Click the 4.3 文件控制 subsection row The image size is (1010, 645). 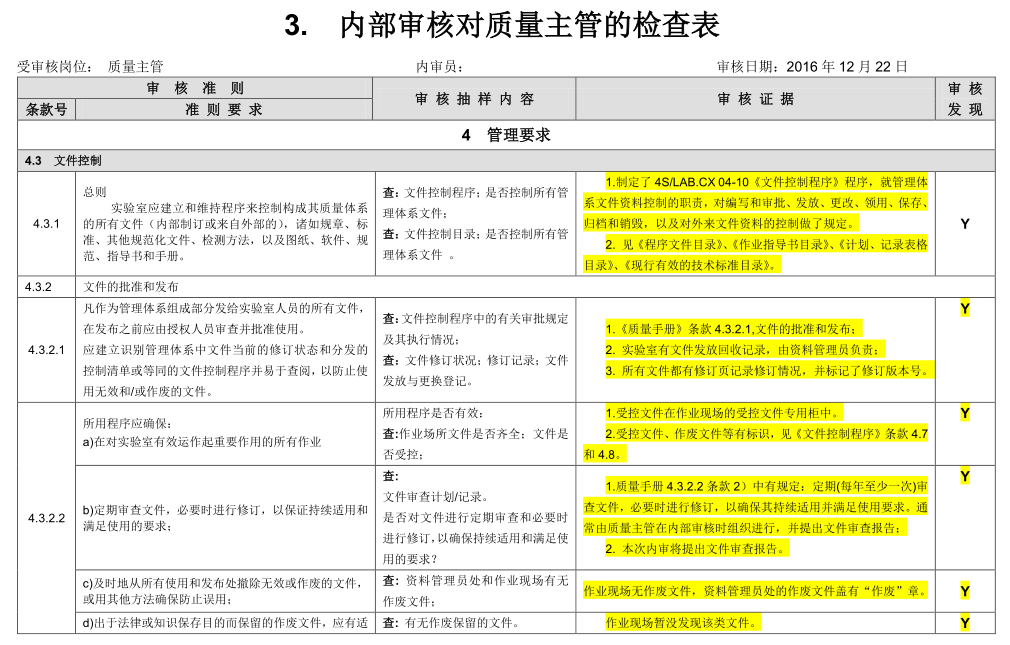tap(506, 160)
